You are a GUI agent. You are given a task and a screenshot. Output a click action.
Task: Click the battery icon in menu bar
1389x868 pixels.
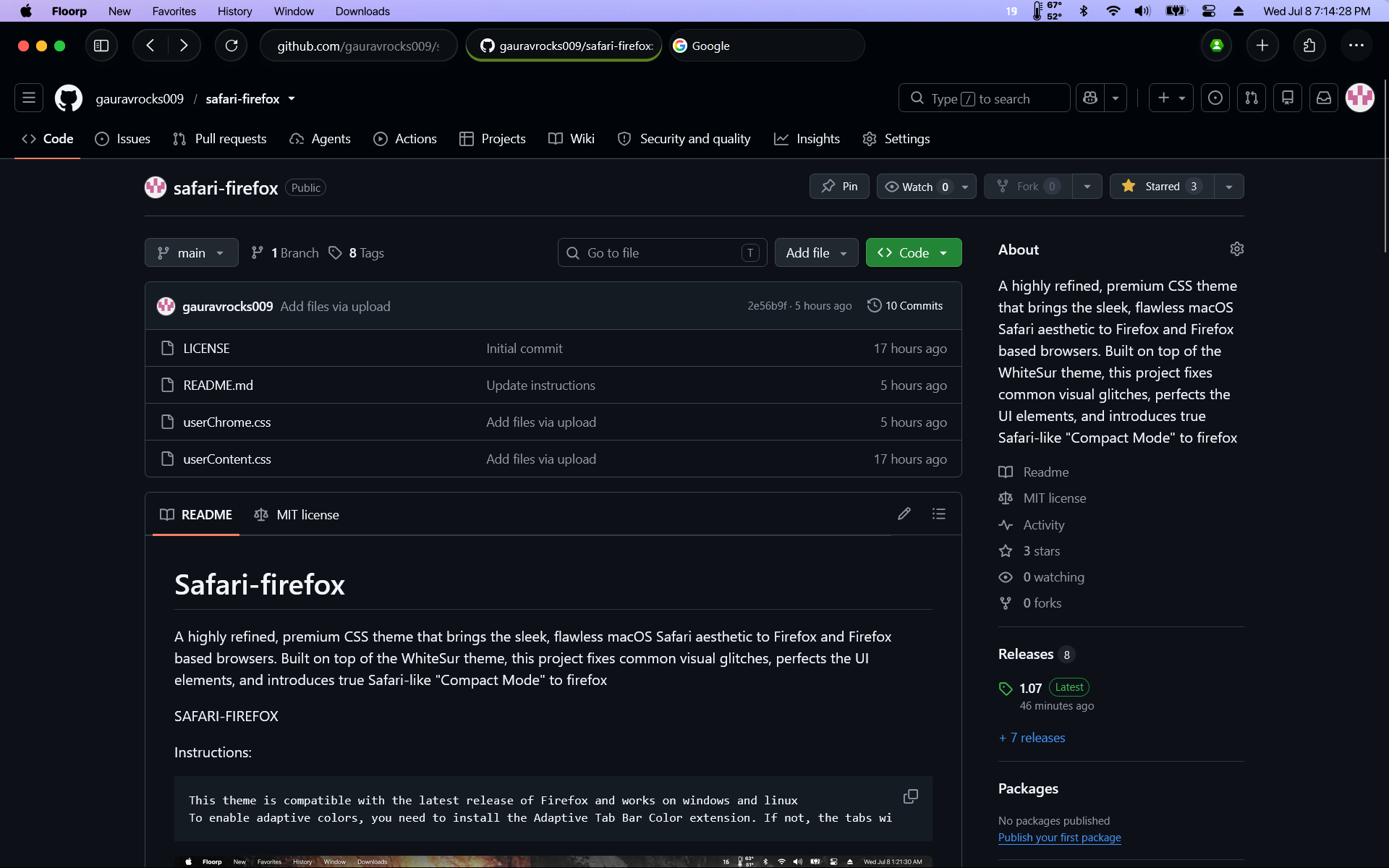tap(1176, 11)
